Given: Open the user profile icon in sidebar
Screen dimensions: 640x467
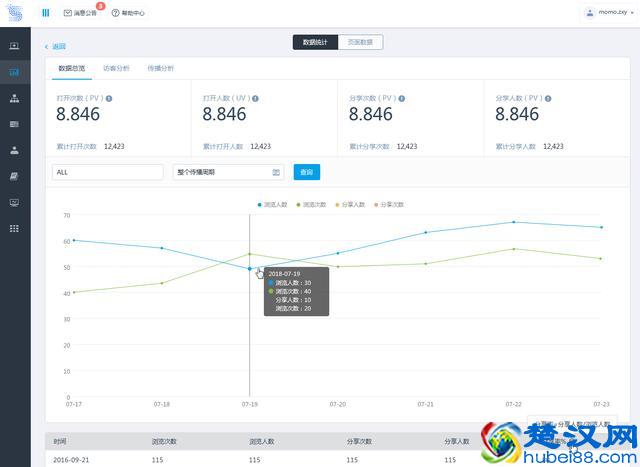Looking at the screenshot, I should [14, 150].
